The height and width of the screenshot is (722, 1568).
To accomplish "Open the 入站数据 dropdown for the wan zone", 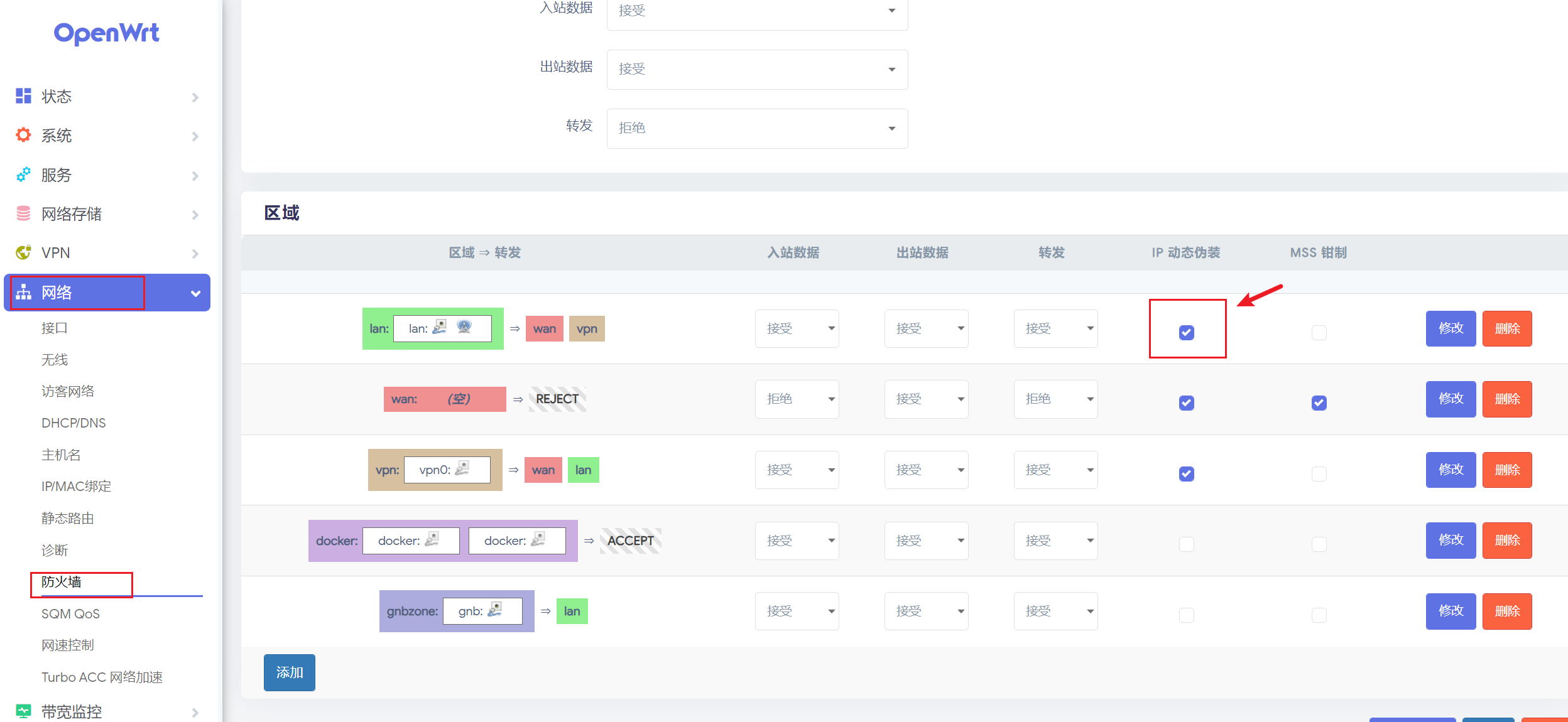I will pyautogui.click(x=797, y=399).
